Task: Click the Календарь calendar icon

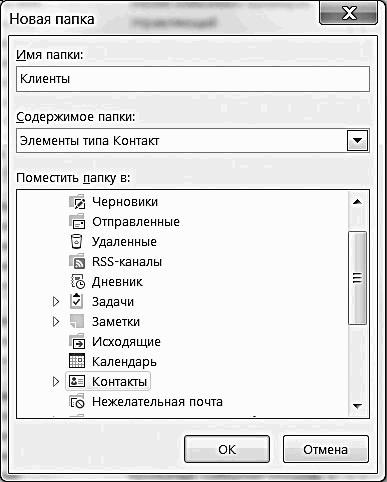Action: coord(77,361)
